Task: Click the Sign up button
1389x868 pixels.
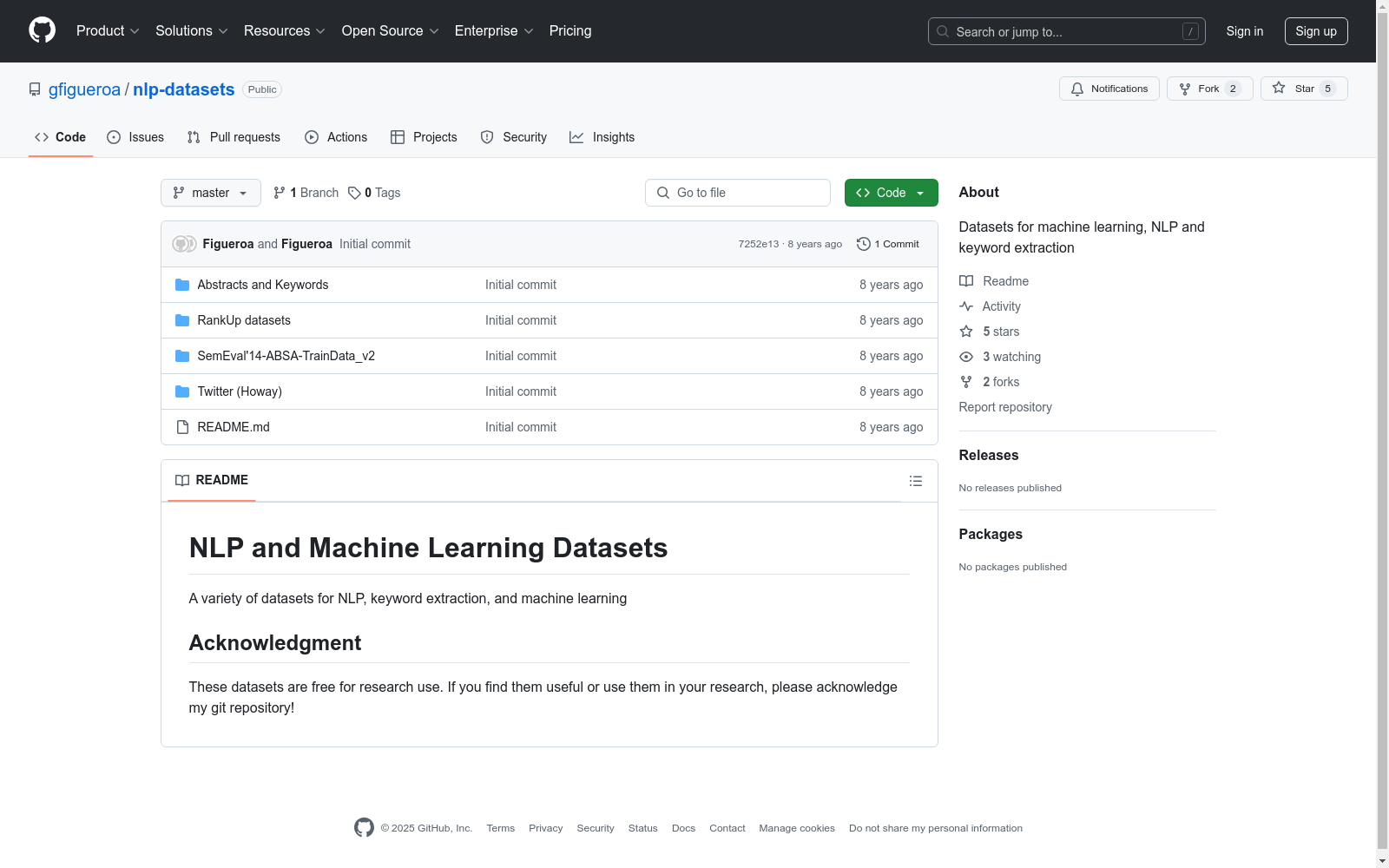Action: click(1316, 31)
